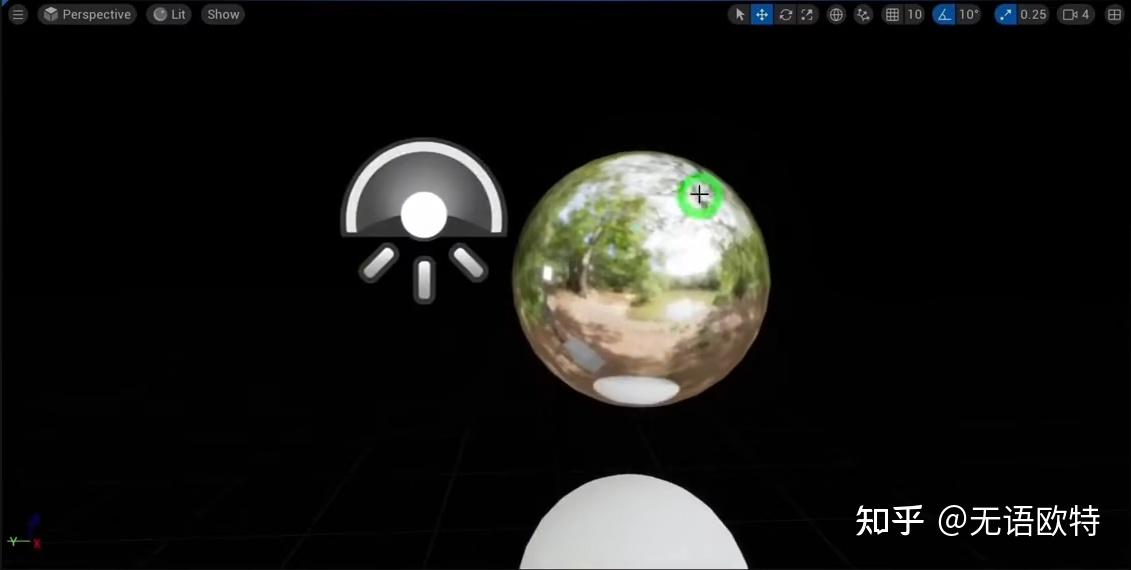Activate the Translate move tool

(x=762, y=14)
